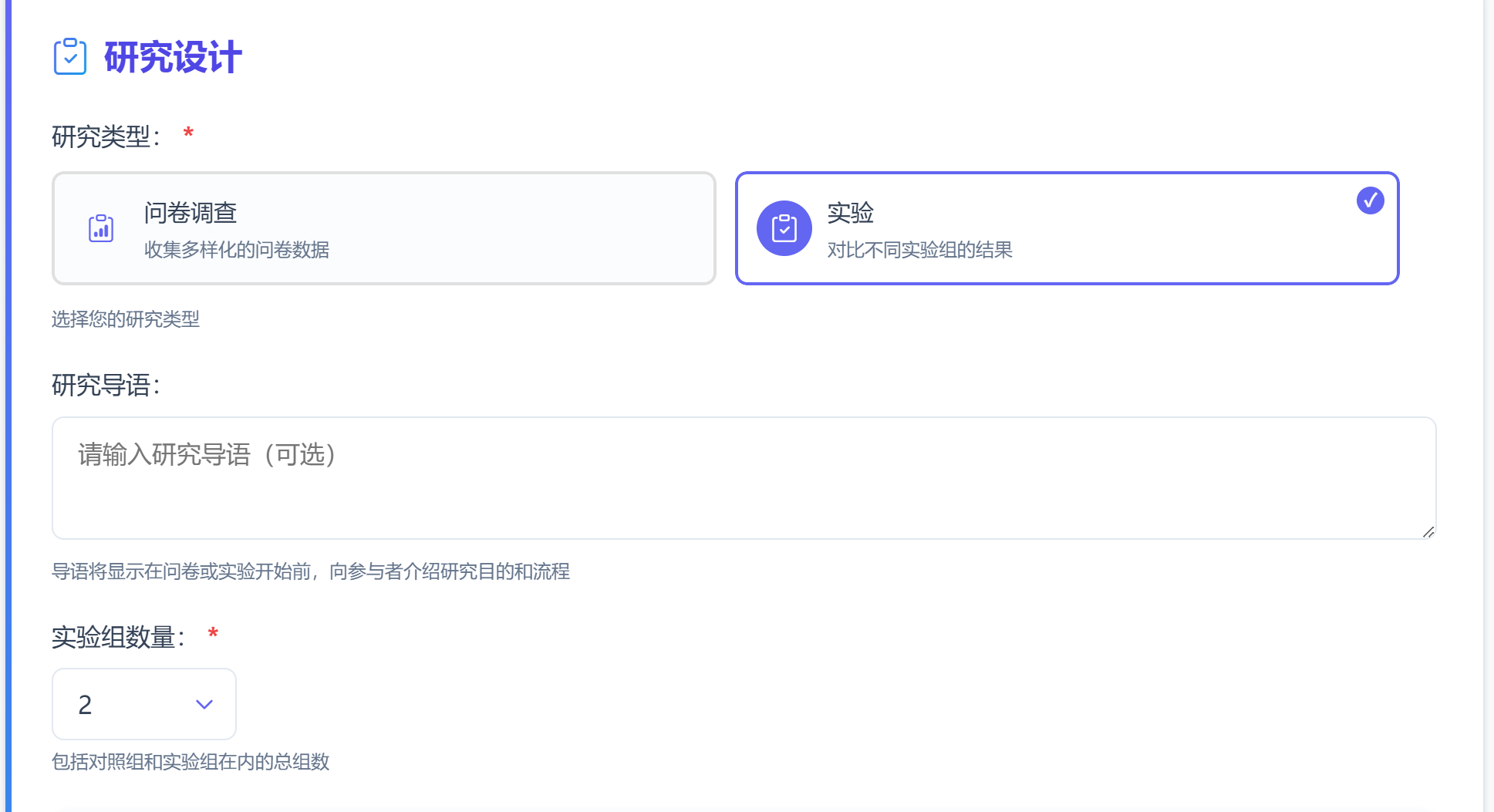Viewport: 1494px width, 812px height.
Task: Click the 对比不同实验组的结果 description
Action: pos(919,250)
